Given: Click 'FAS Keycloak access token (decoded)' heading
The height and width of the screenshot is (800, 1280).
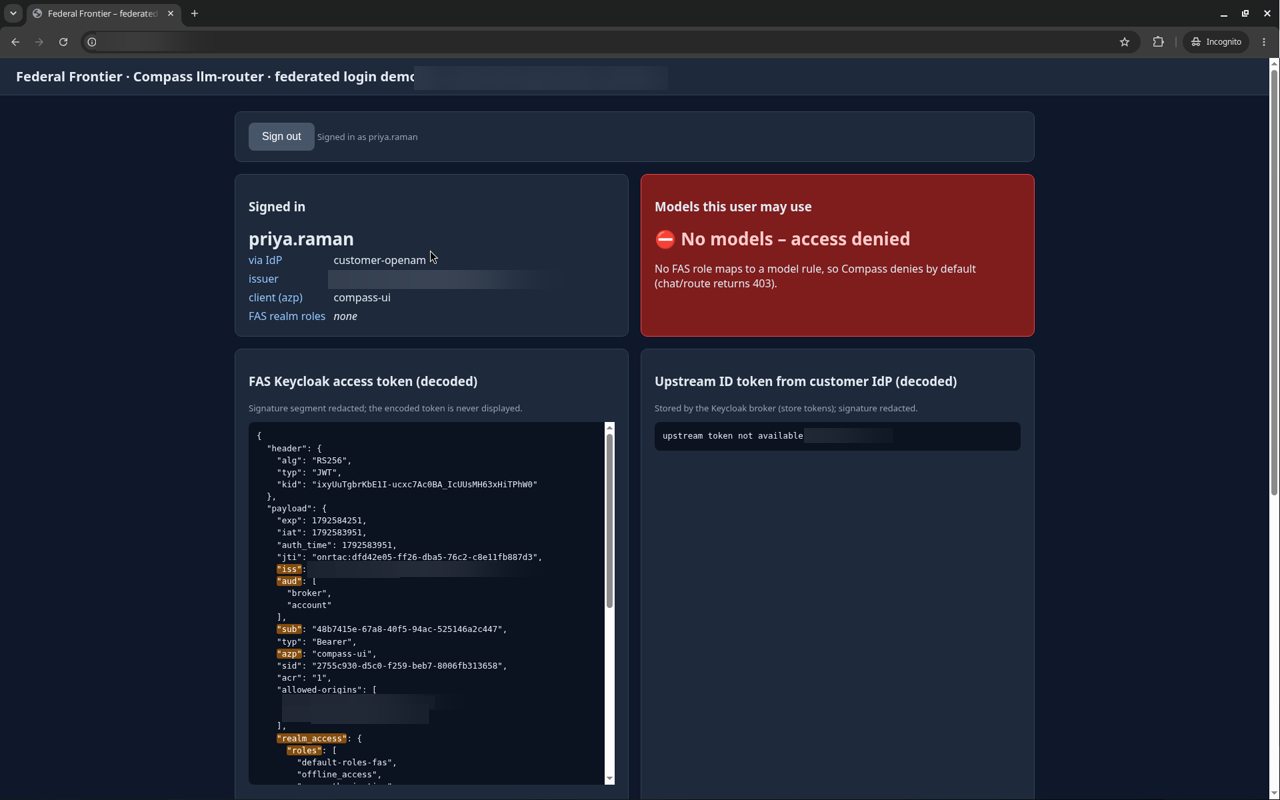Looking at the screenshot, I should tap(363, 381).
